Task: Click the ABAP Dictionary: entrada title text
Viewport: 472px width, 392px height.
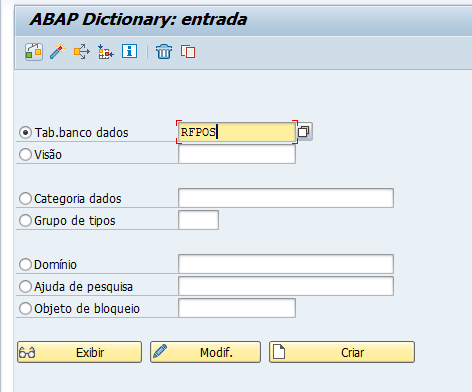Action: click(x=138, y=19)
